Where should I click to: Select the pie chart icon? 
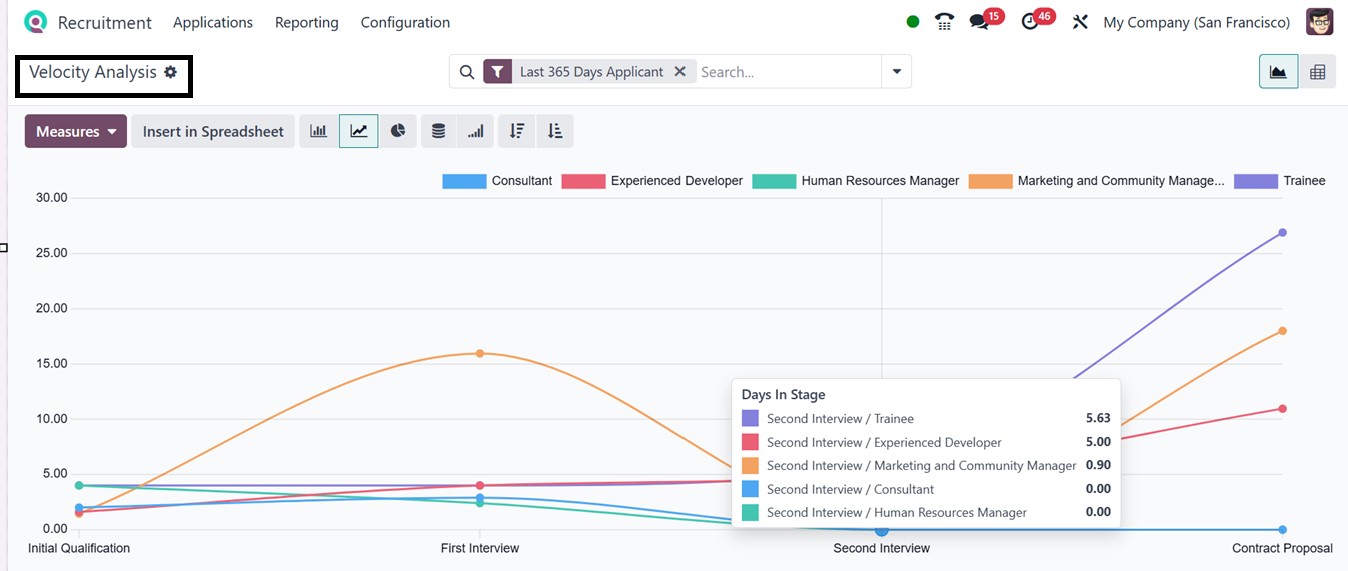click(398, 131)
